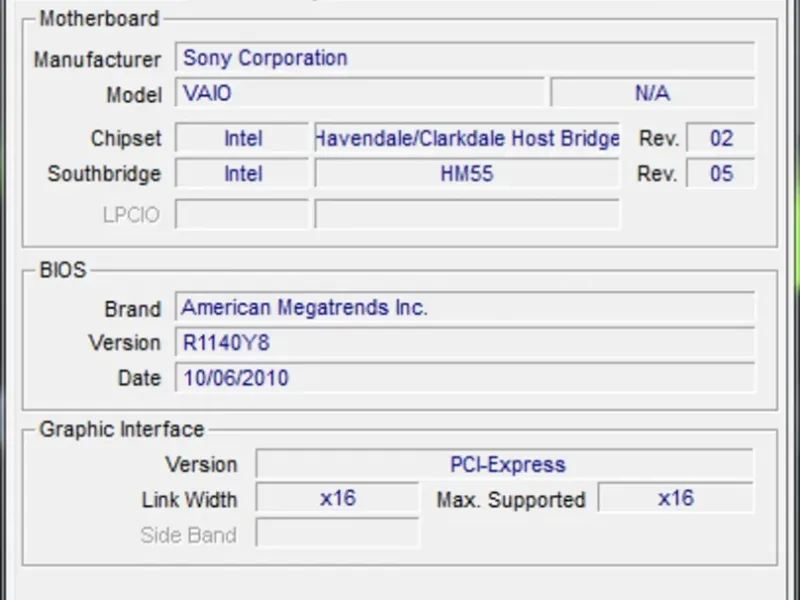Screen dimensions: 800x600
Task: Click the Manufacturer field showing Sony Corporation
Action: [465, 58]
